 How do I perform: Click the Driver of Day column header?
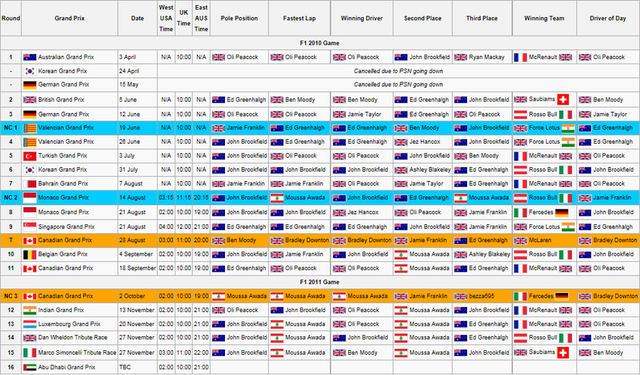[x=608, y=18]
